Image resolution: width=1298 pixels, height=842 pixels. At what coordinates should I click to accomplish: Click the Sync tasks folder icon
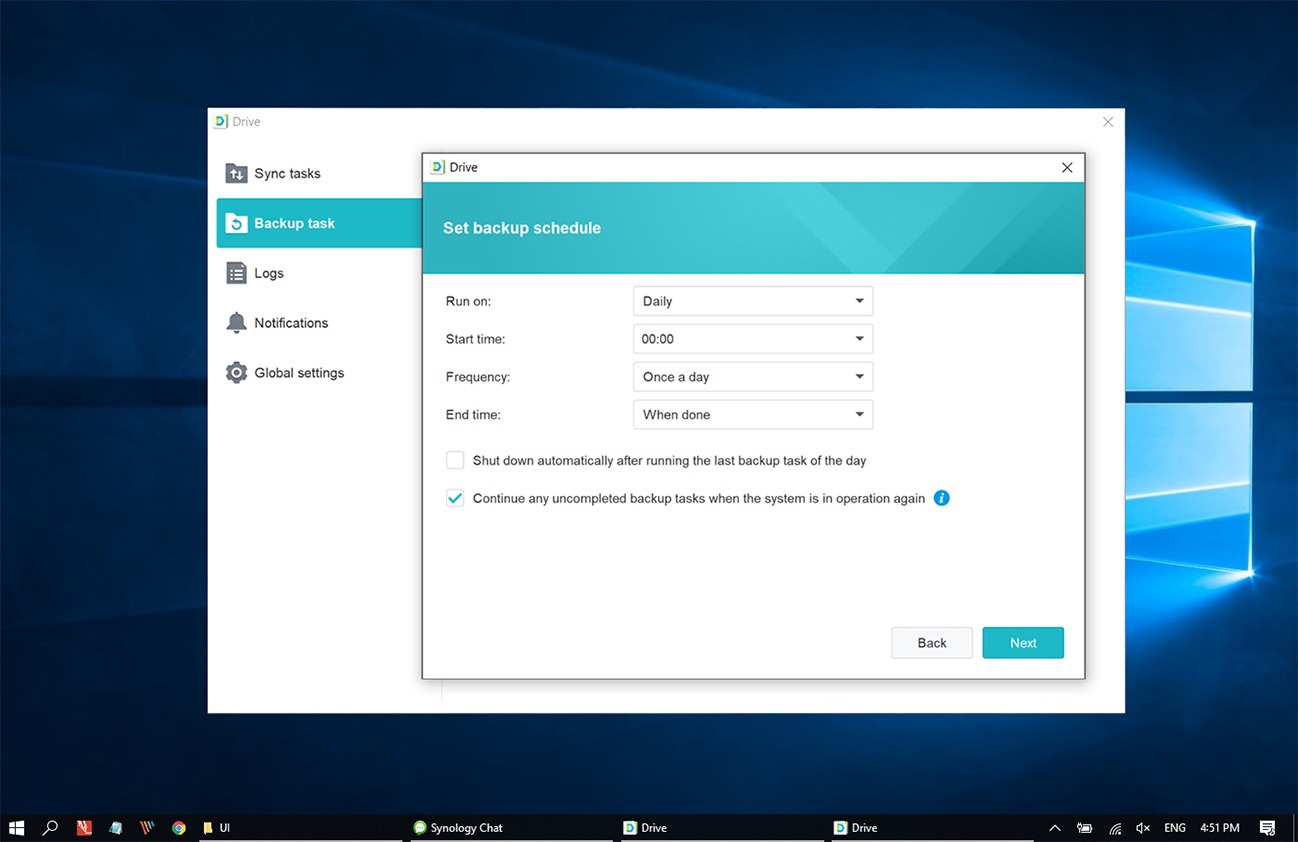pos(236,173)
